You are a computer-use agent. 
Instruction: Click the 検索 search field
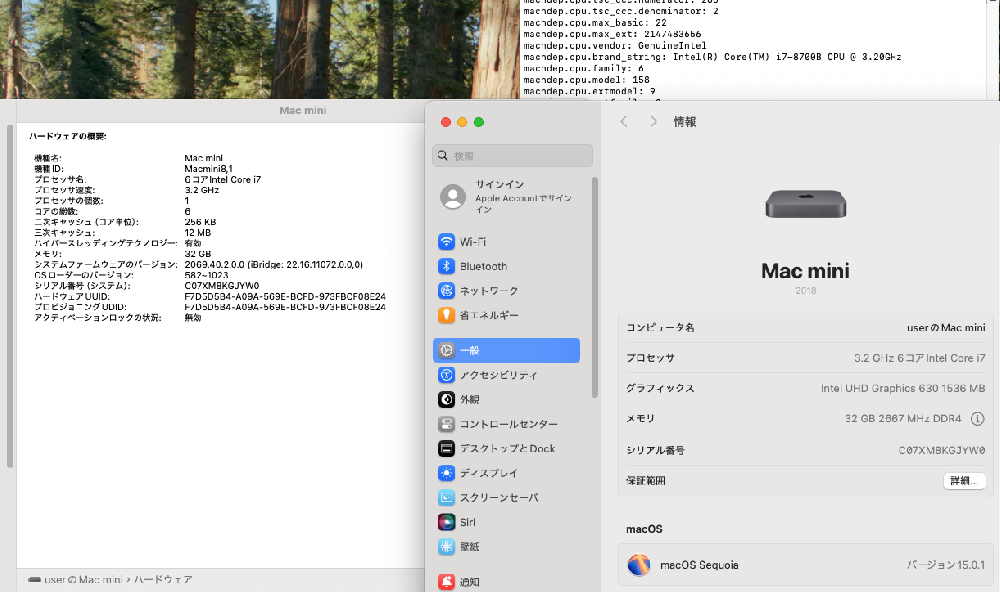click(x=512, y=156)
